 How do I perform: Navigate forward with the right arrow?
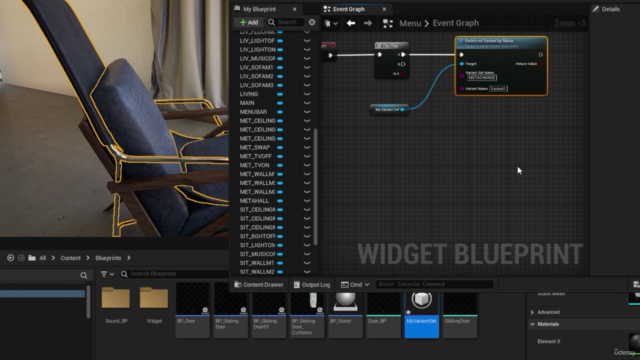pos(368,23)
